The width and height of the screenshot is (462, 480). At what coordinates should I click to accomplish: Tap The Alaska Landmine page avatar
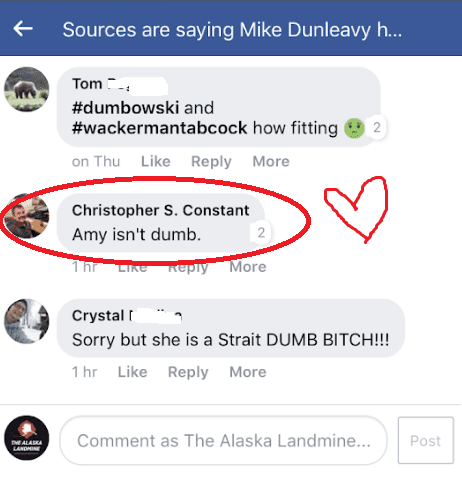tap(27, 438)
